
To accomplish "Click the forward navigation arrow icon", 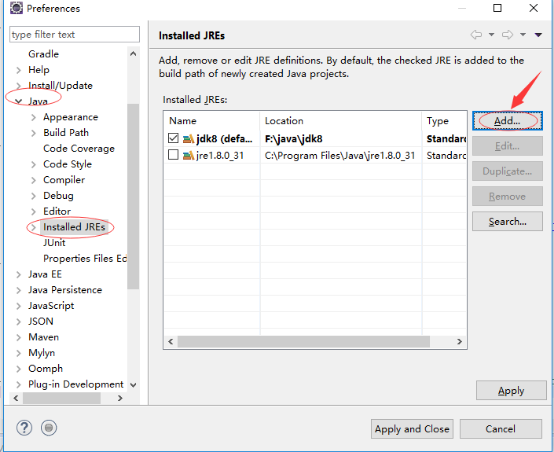I will click(507, 35).
